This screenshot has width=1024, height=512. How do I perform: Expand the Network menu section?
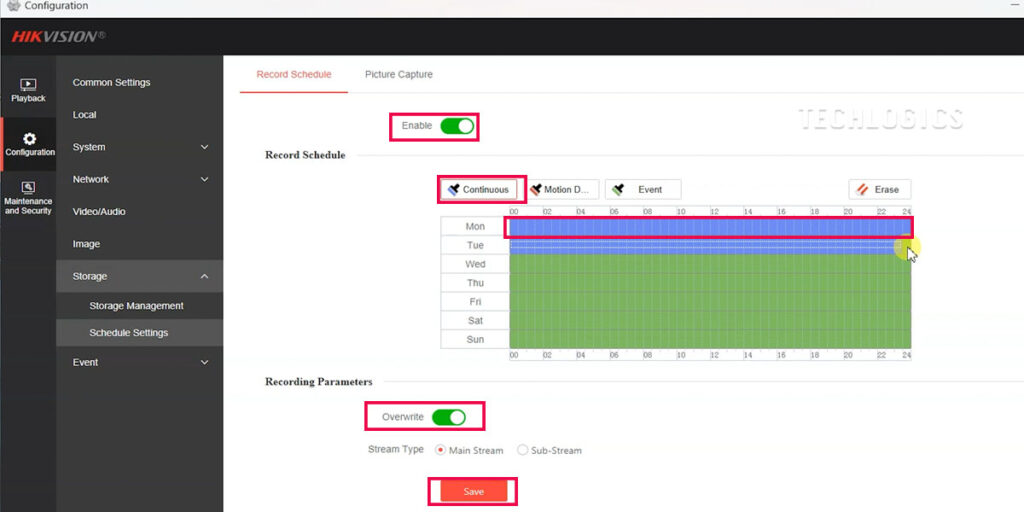pyautogui.click(x=140, y=179)
